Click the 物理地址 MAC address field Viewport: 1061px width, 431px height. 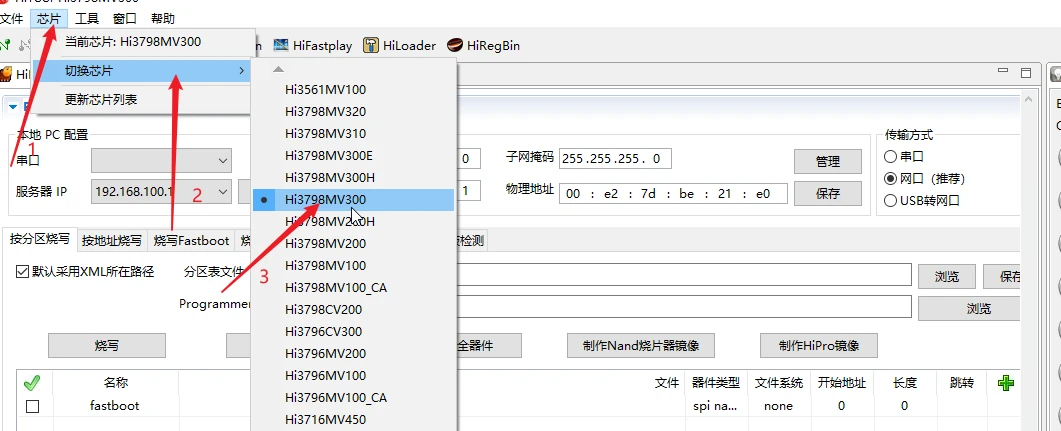click(673, 194)
